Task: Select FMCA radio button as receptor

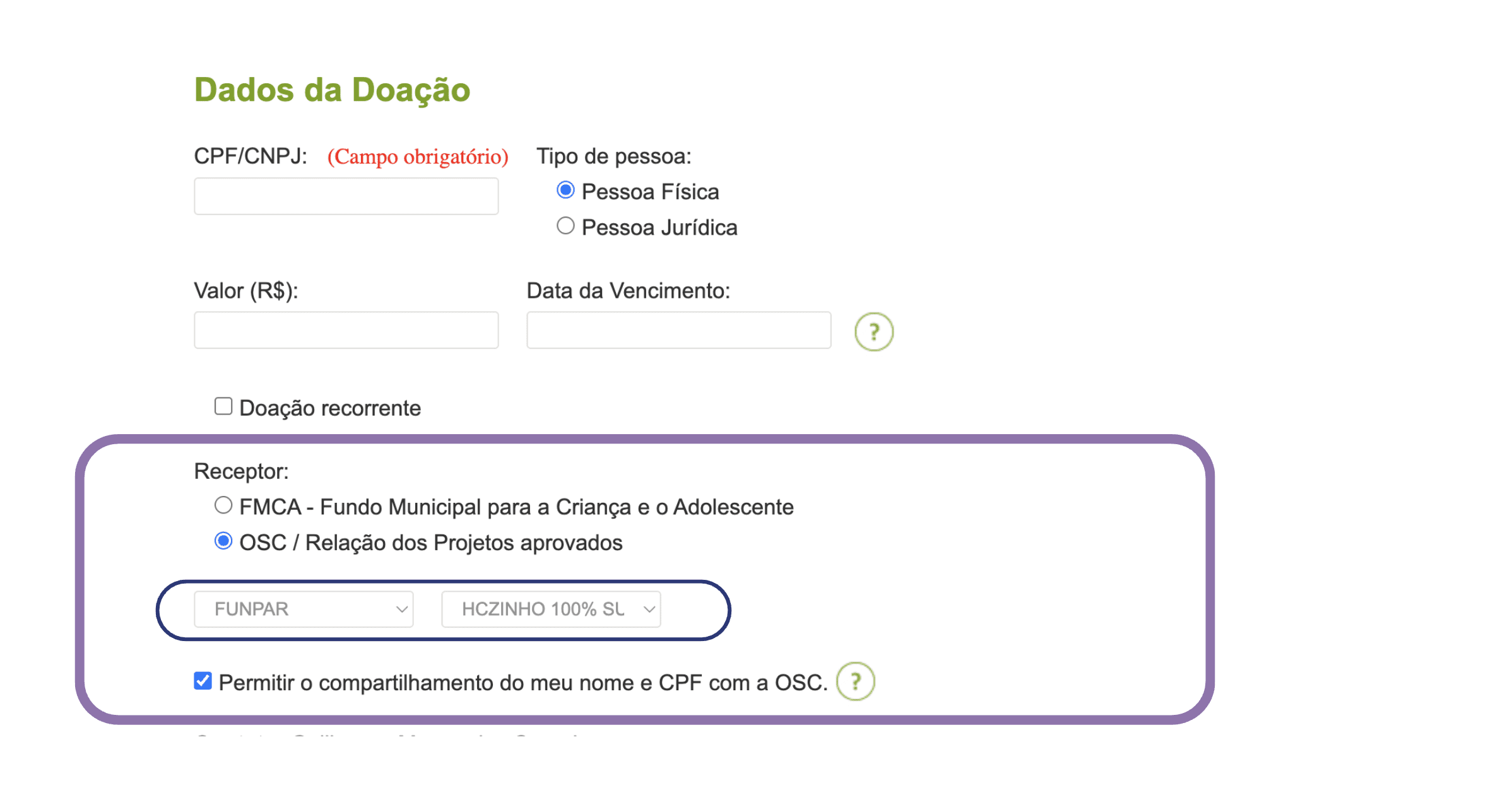Action: click(x=223, y=505)
